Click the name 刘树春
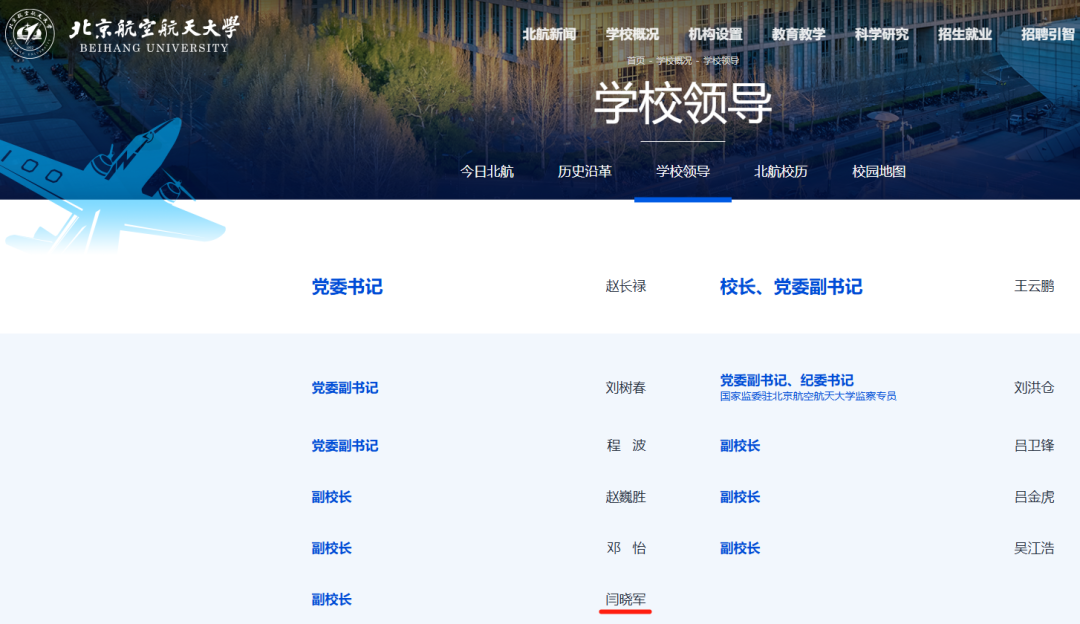Screen dimensions: 1080x624 tap(626, 387)
